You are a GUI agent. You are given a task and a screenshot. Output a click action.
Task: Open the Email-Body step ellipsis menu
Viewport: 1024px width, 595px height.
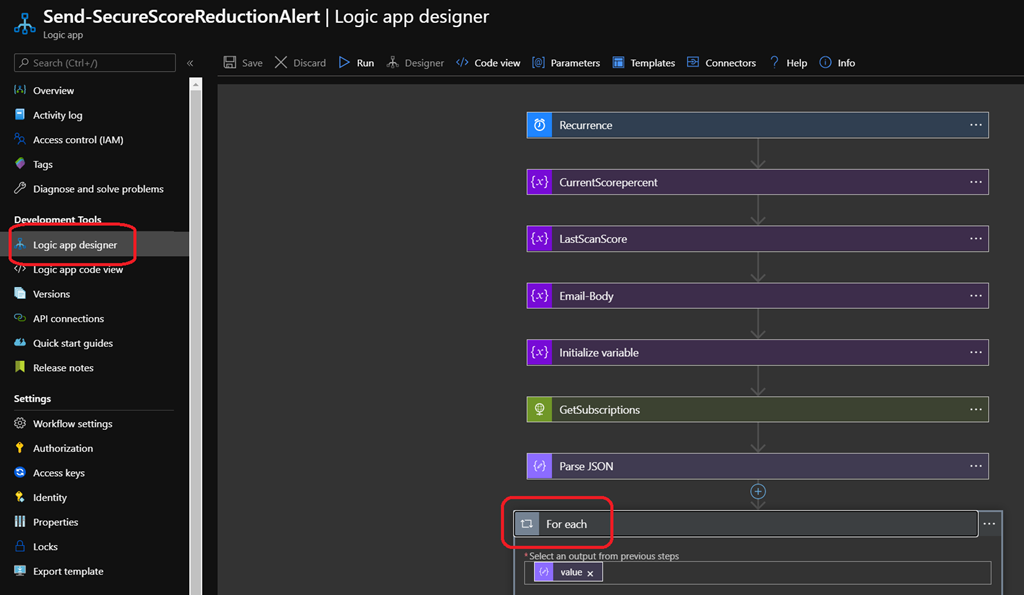pos(976,296)
